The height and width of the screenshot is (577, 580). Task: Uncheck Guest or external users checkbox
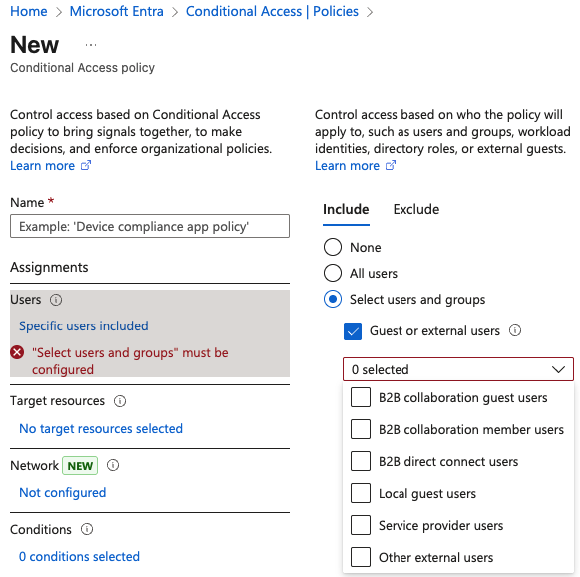click(353, 331)
